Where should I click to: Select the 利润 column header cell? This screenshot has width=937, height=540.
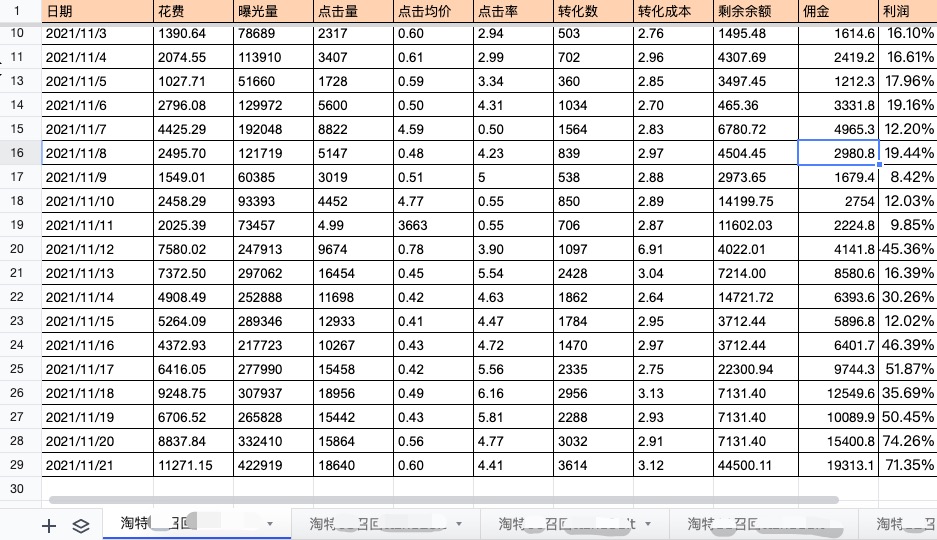tap(908, 11)
